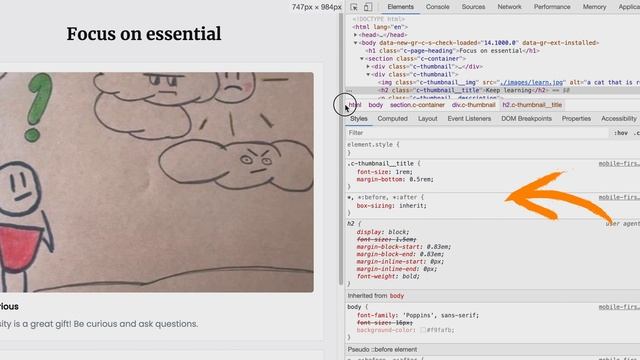Switch to the Console tab
Image resolution: width=640 pixels, height=360 pixels.
tap(437, 7)
